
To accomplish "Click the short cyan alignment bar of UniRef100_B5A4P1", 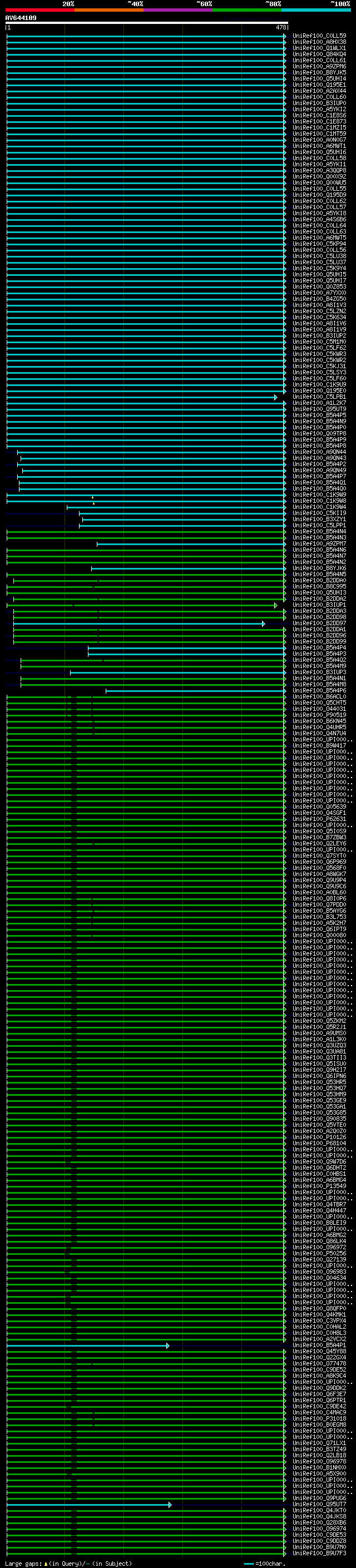I will click(x=88, y=1345).
